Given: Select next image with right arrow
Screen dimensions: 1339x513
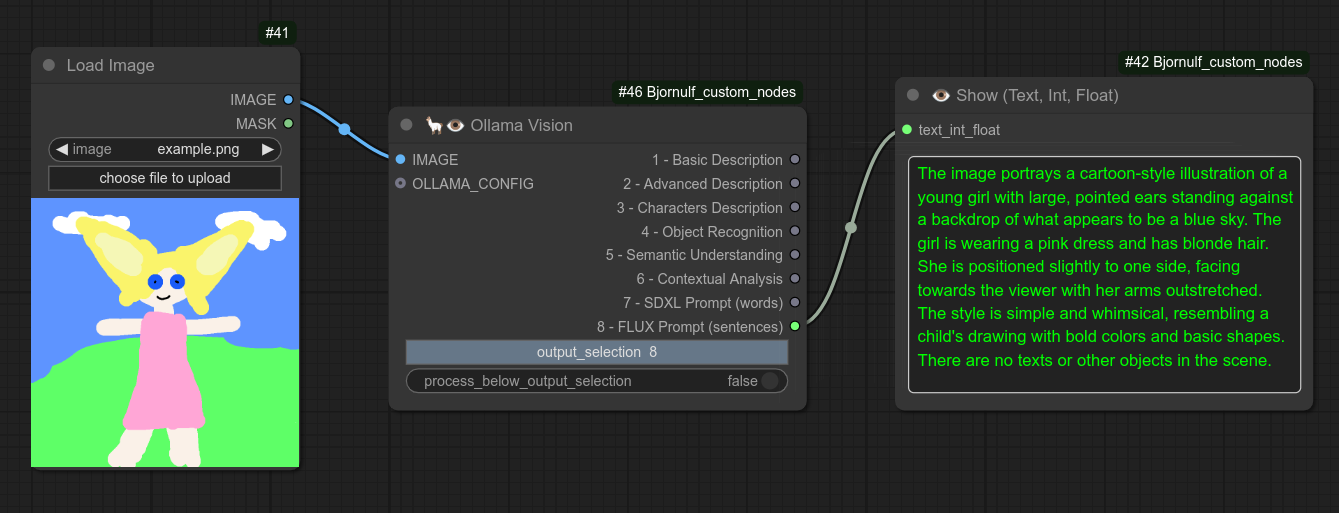Looking at the screenshot, I should (268, 150).
